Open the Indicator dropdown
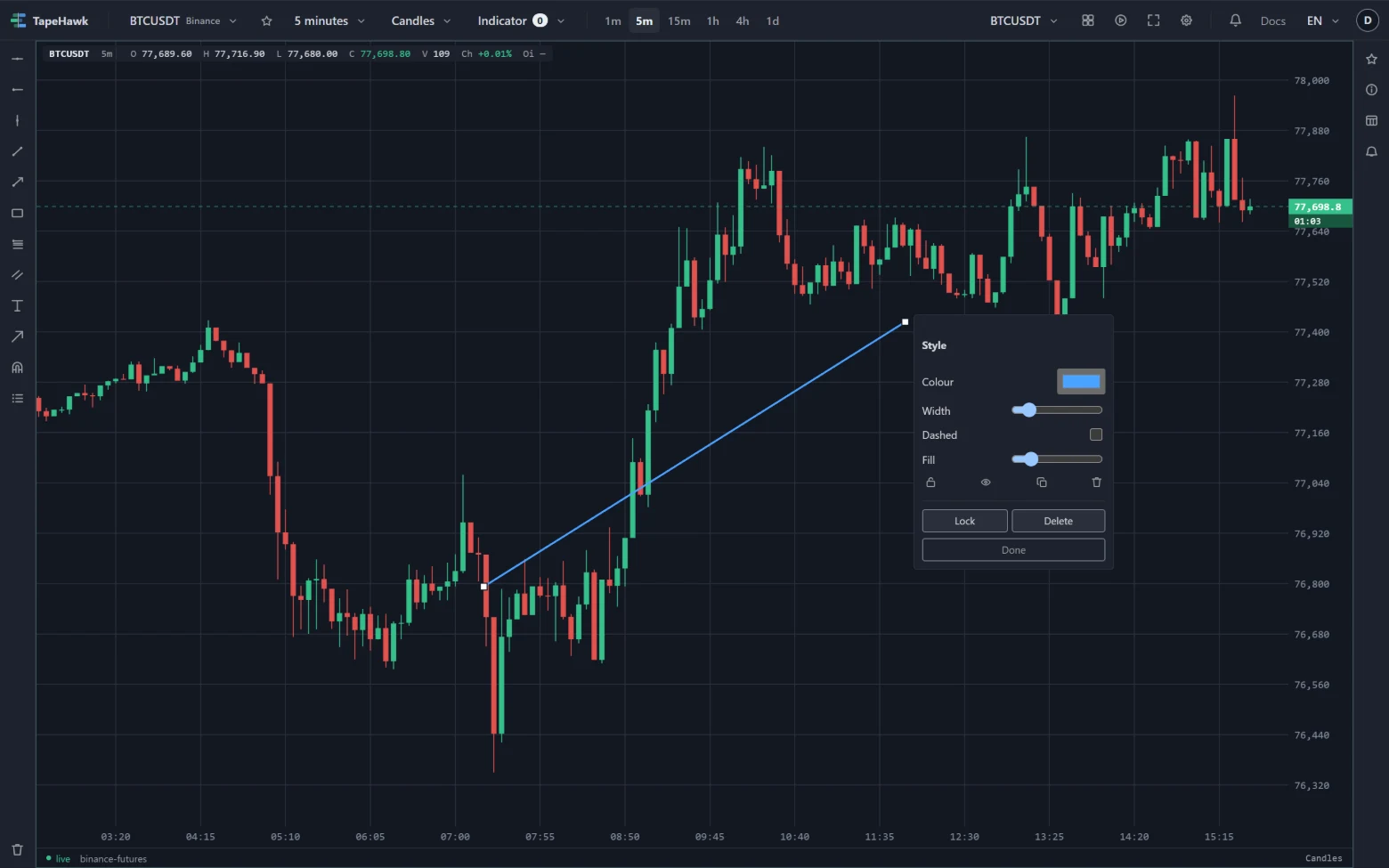The height and width of the screenshot is (868, 1389). pos(521,20)
